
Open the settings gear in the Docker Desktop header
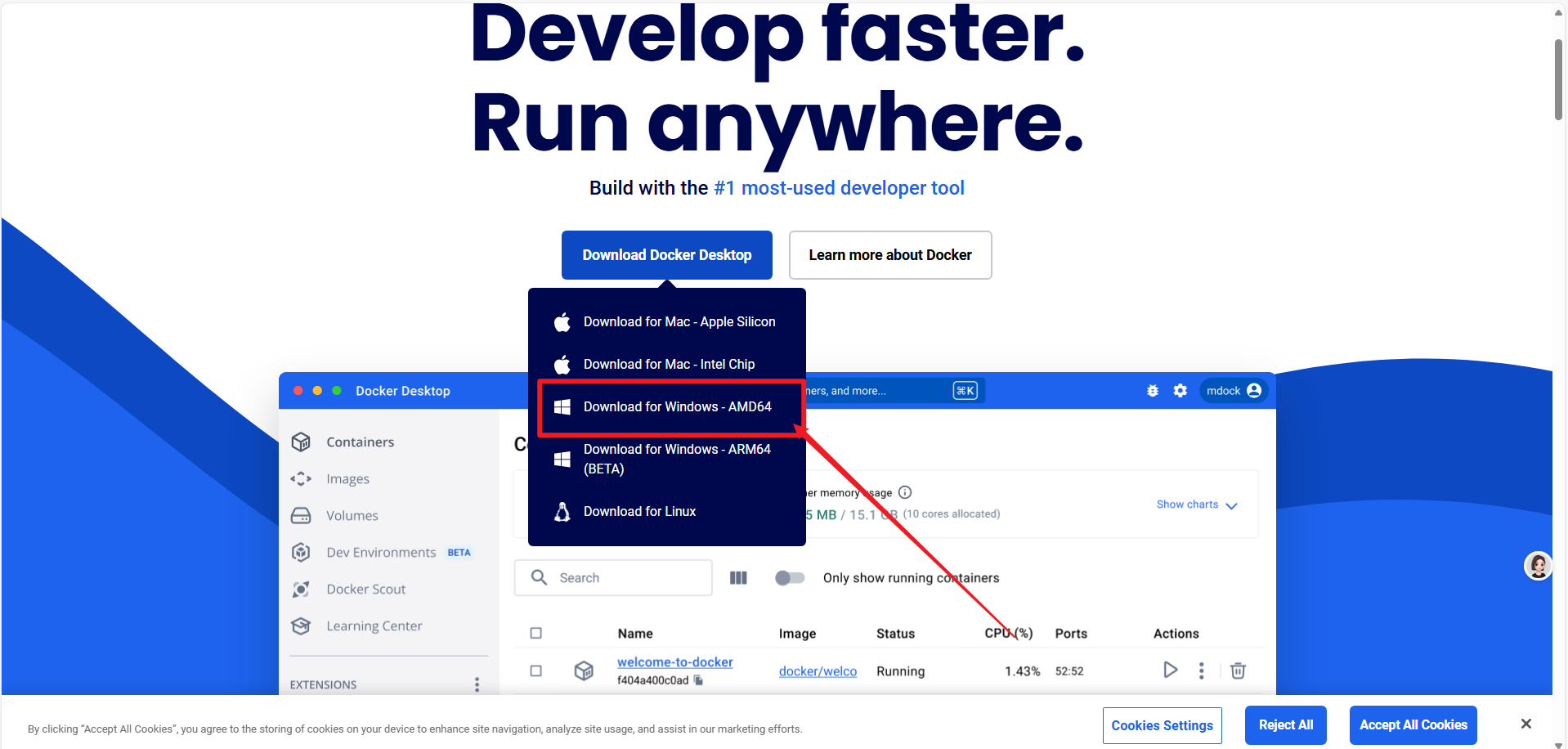[x=1180, y=391]
